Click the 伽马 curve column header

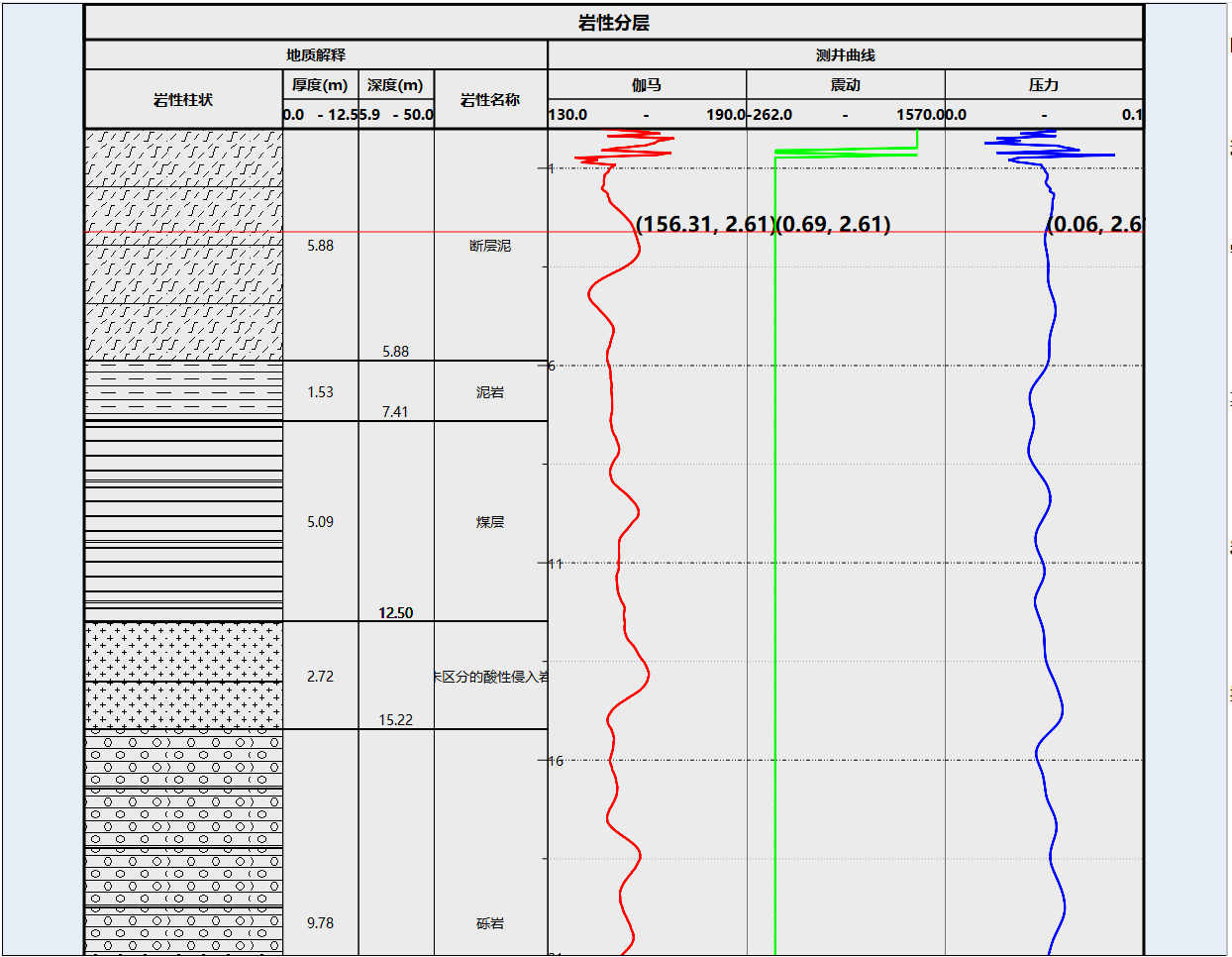(647, 85)
